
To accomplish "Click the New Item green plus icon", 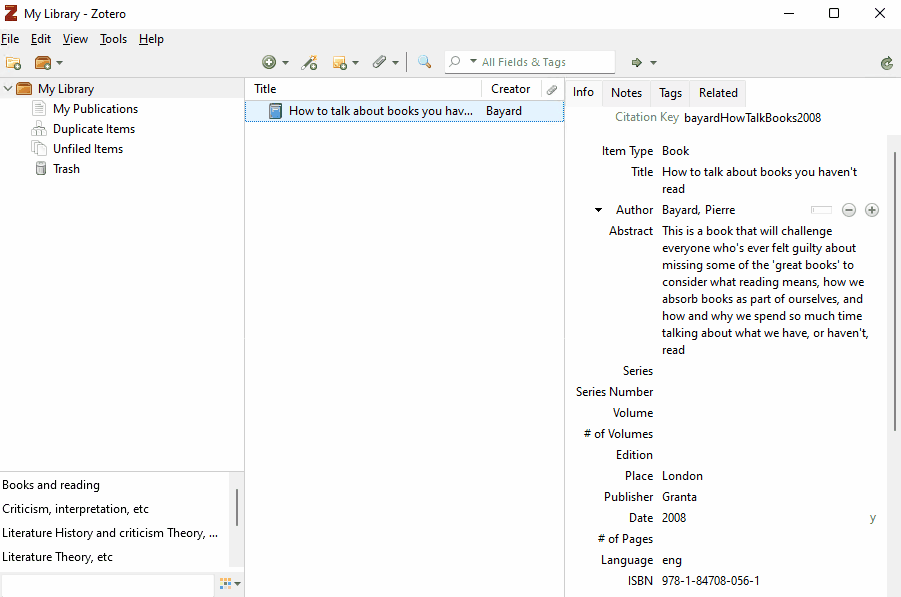I will coord(269,62).
